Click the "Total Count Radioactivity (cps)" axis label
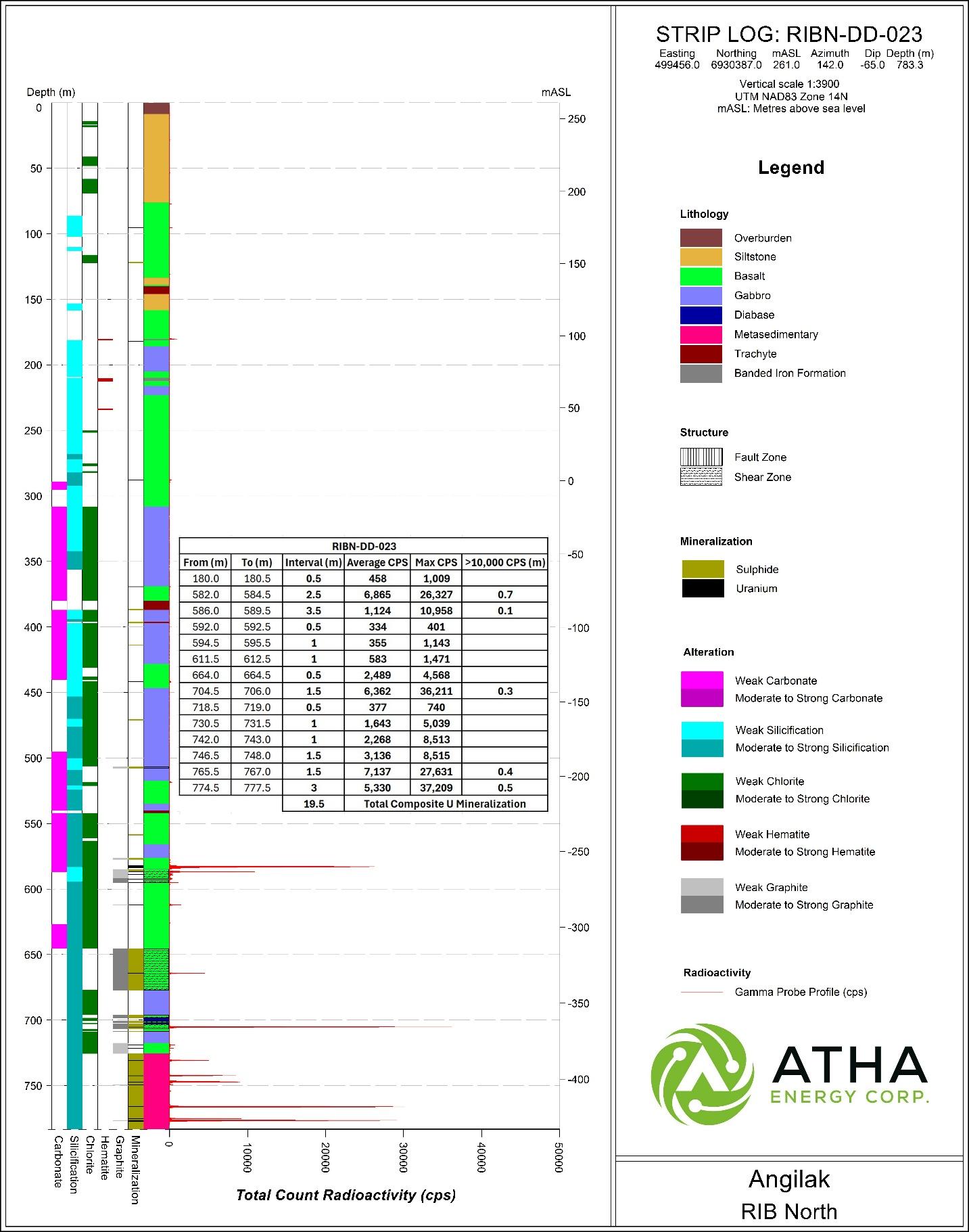Image resolution: width=969 pixels, height=1232 pixels. [346, 1195]
